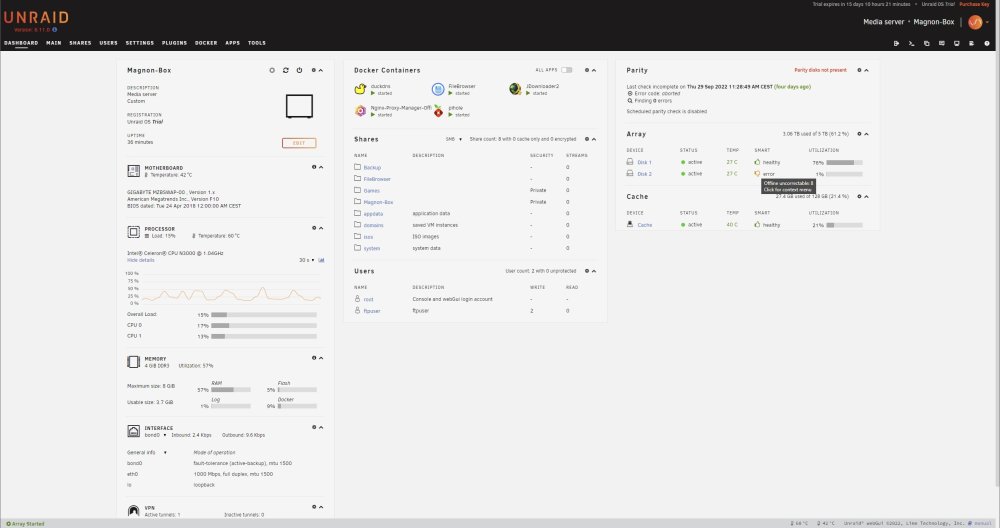This screenshot has height=528, width=1000.
Task: Open the MAIN menu tab
Action: coord(54,43)
